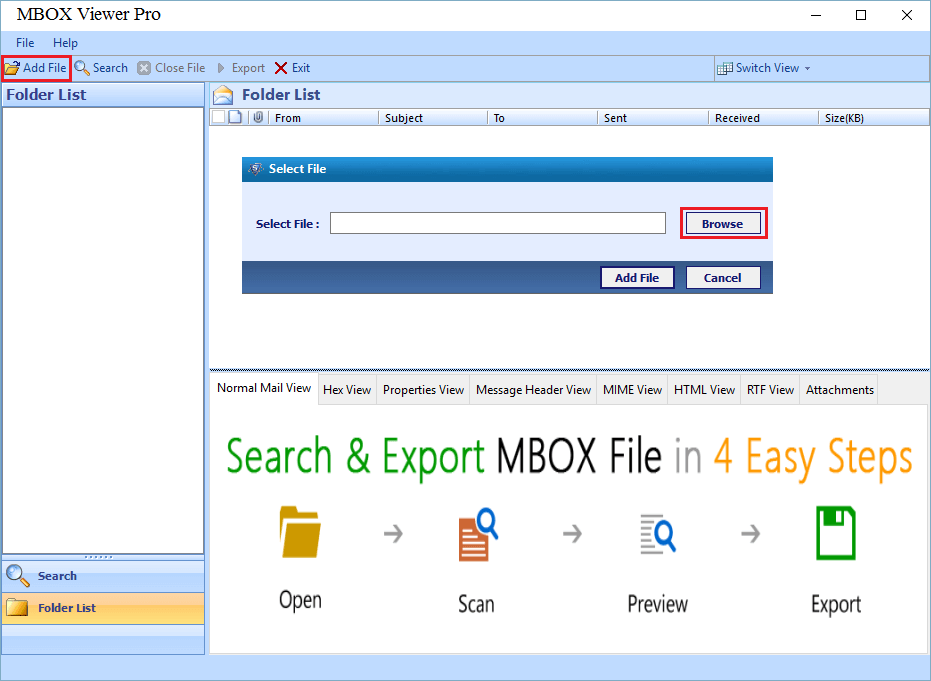The image size is (931, 681).
Task: Toggle the select-all checkbox in message header
Action: click(219, 118)
